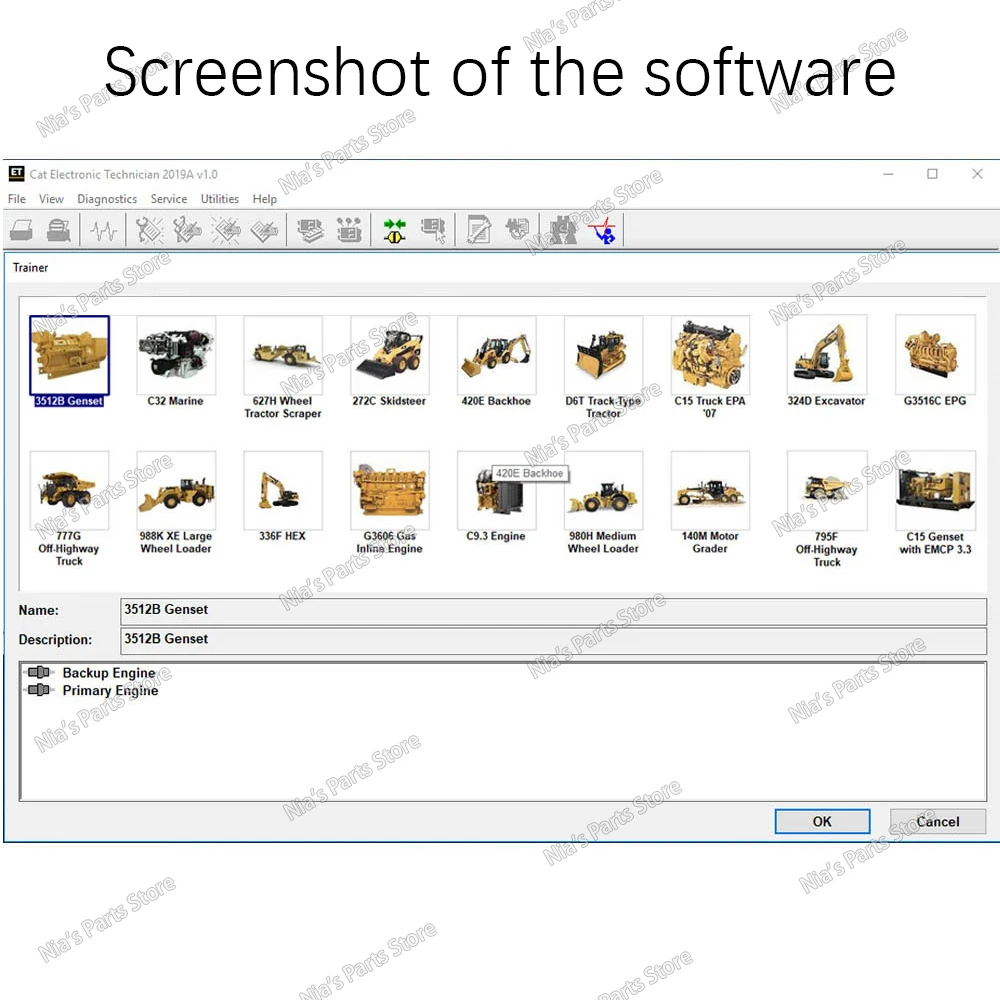Click the greyed-out figures toolbar icon
This screenshot has height=1000, width=1000.
coord(563,230)
